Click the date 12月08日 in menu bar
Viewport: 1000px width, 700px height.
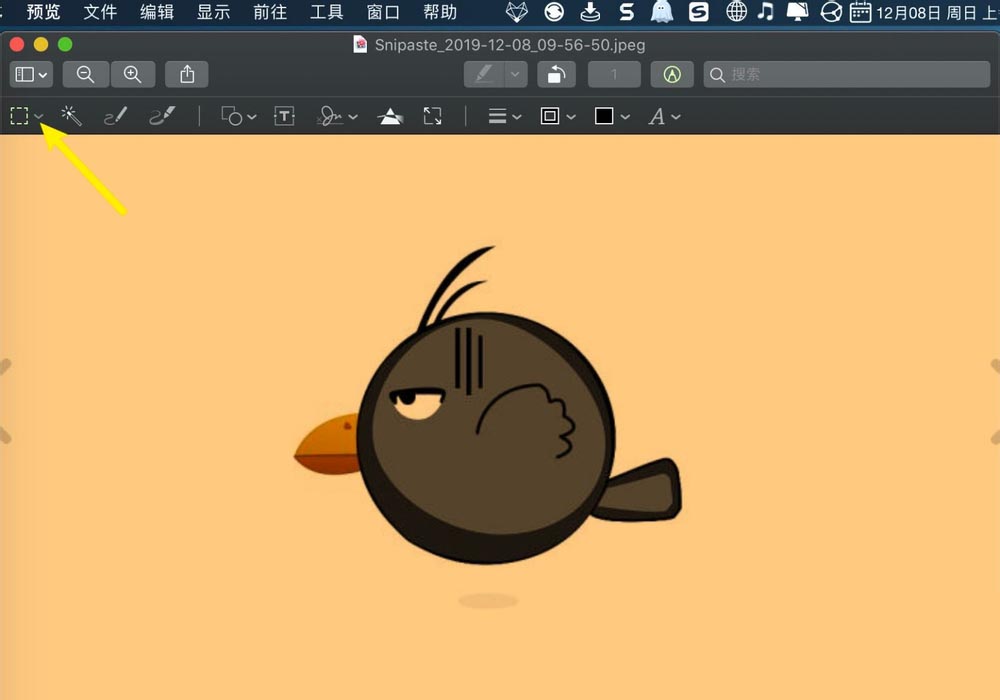(x=908, y=12)
